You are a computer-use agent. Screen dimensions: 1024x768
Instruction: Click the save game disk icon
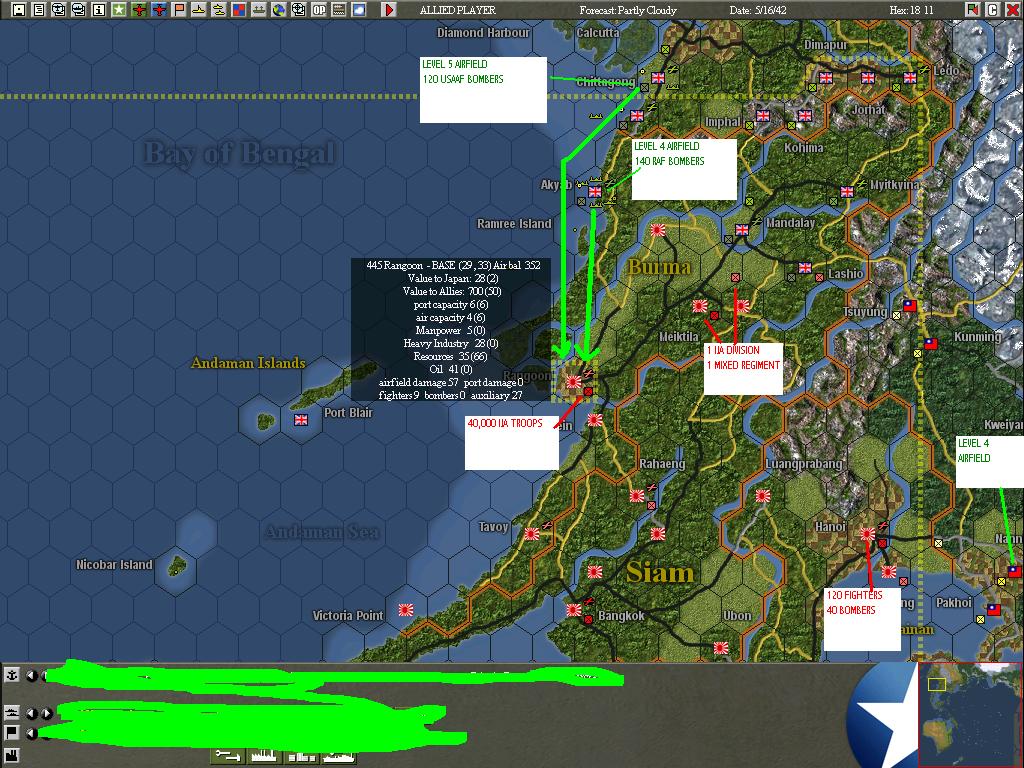(x=19, y=10)
